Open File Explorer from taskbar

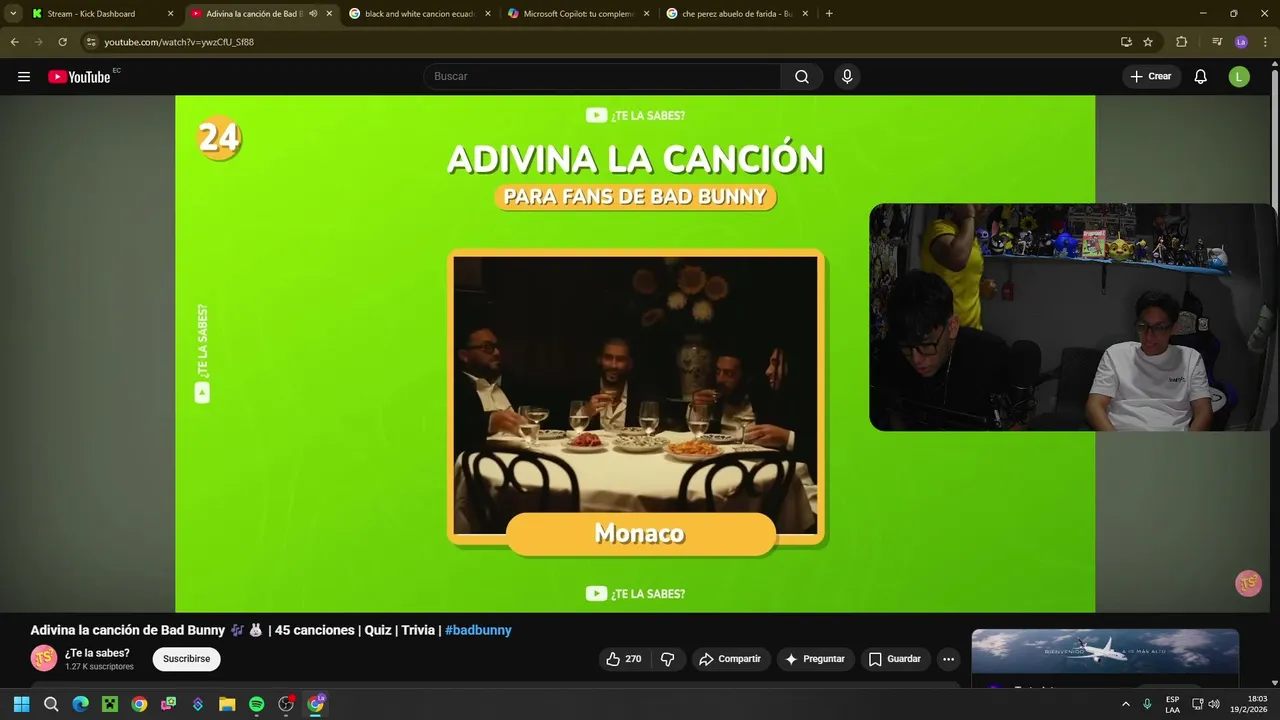(x=227, y=704)
